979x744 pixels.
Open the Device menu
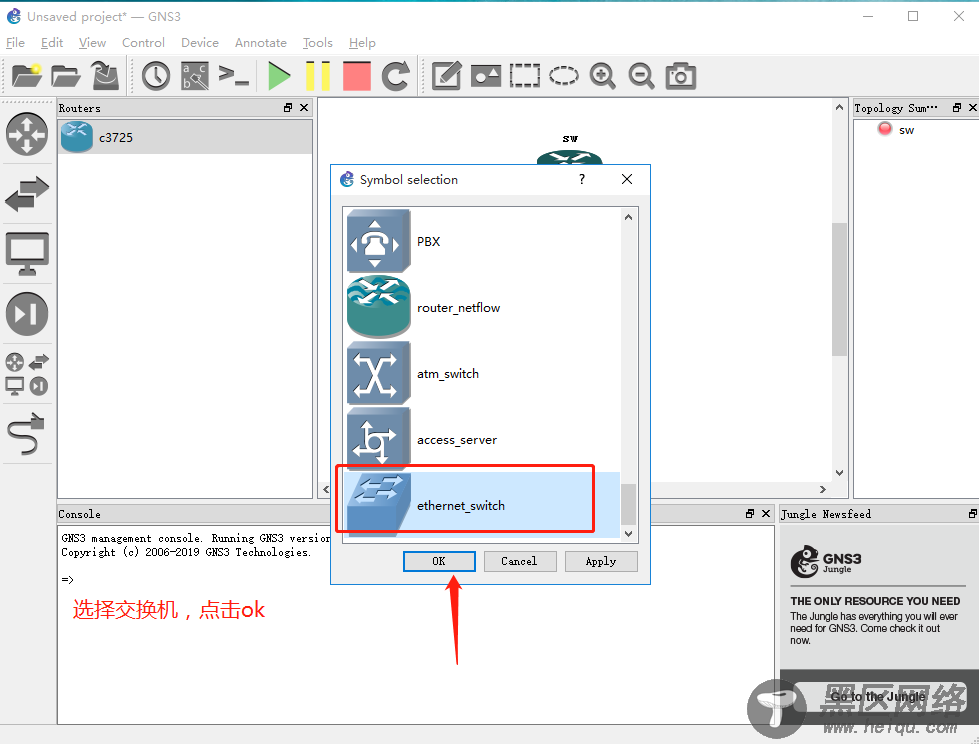tap(200, 42)
